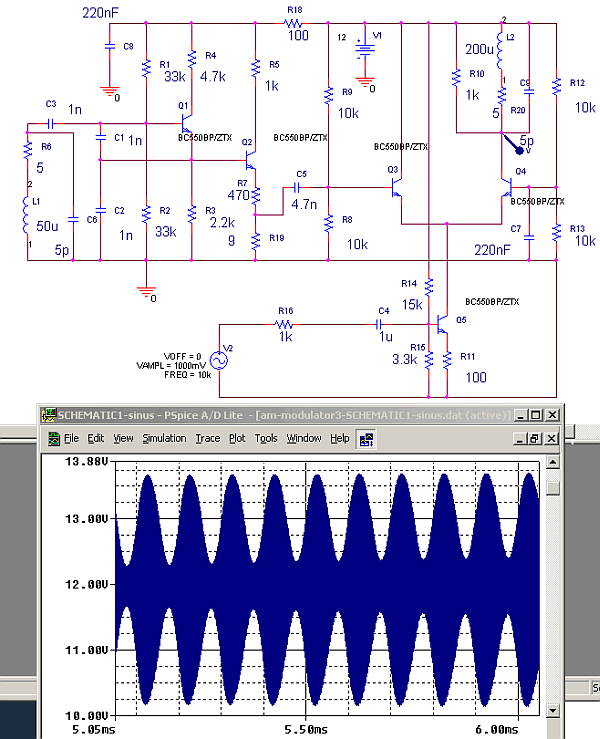The height and width of the screenshot is (739, 600).
Task: Select inductor L2 symbol
Action: 501,51
